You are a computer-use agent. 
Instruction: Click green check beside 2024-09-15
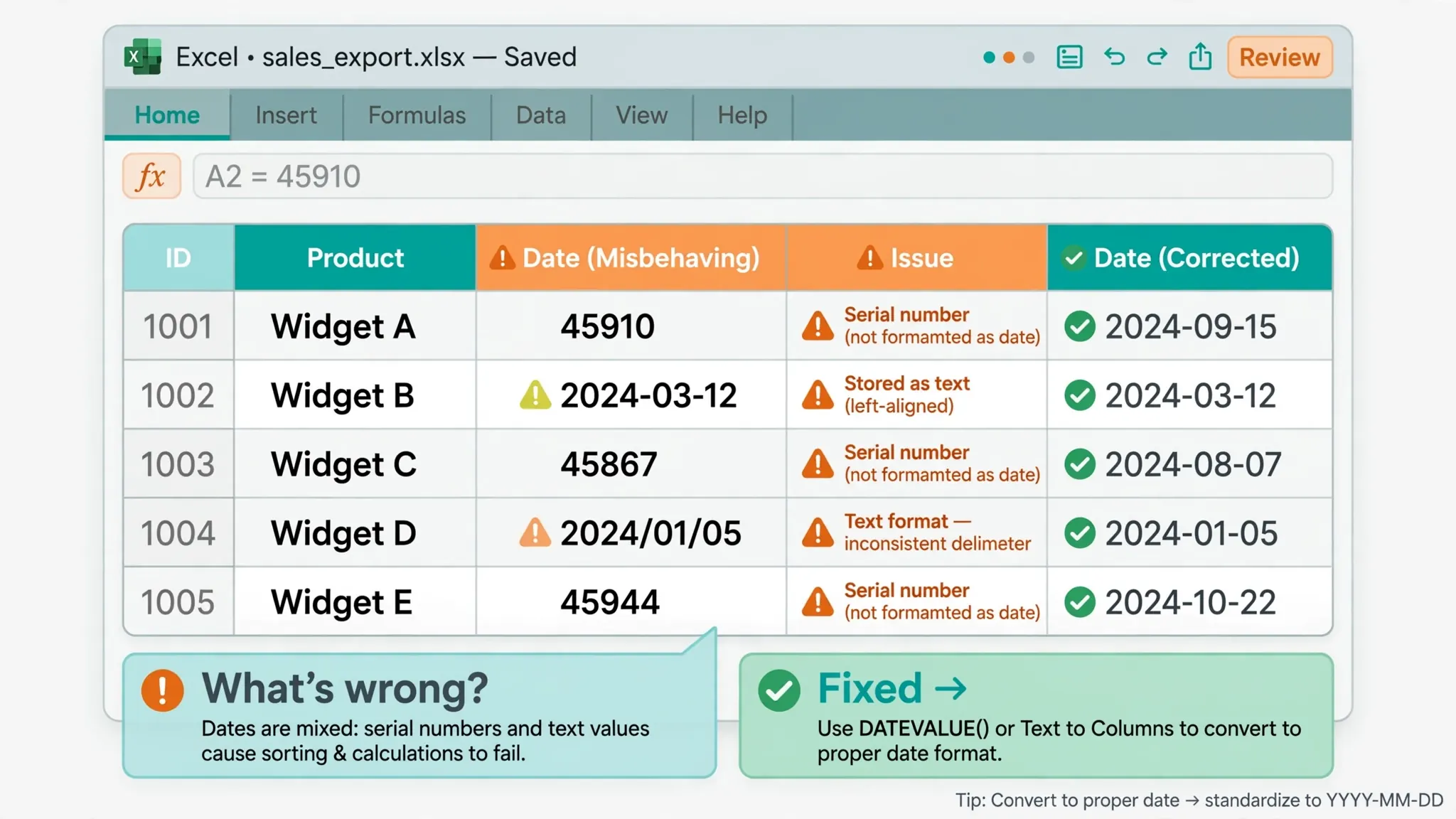pyautogui.click(x=1080, y=326)
